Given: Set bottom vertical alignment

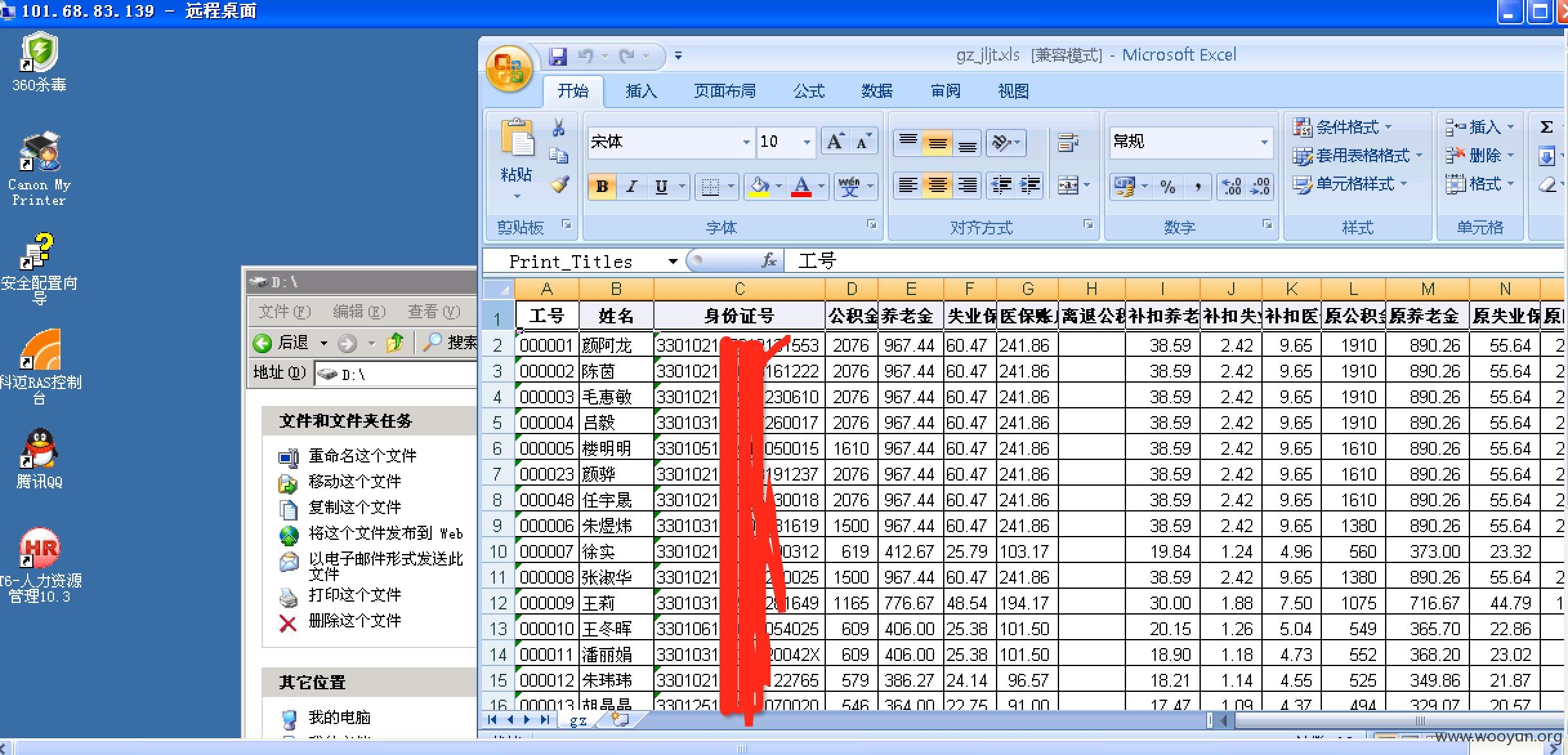Looking at the screenshot, I should point(967,142).
